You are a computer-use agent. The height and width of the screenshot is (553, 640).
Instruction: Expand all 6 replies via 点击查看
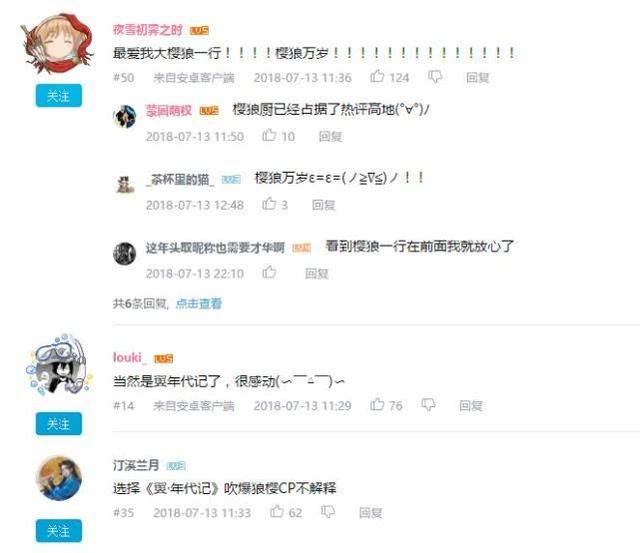199,303
